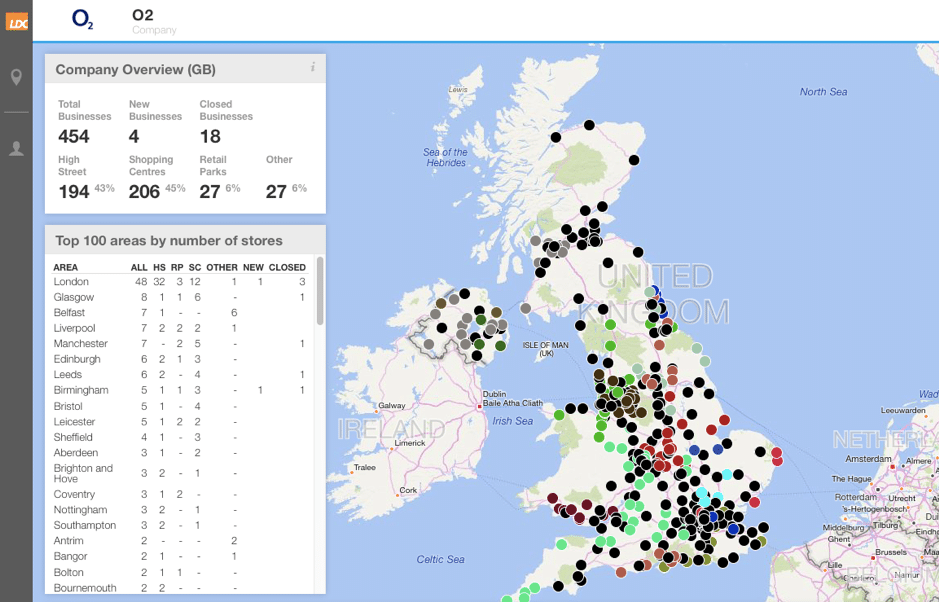Click the AREA column header
The width and height of the screenshot is (939, 602).
(65, 267)
